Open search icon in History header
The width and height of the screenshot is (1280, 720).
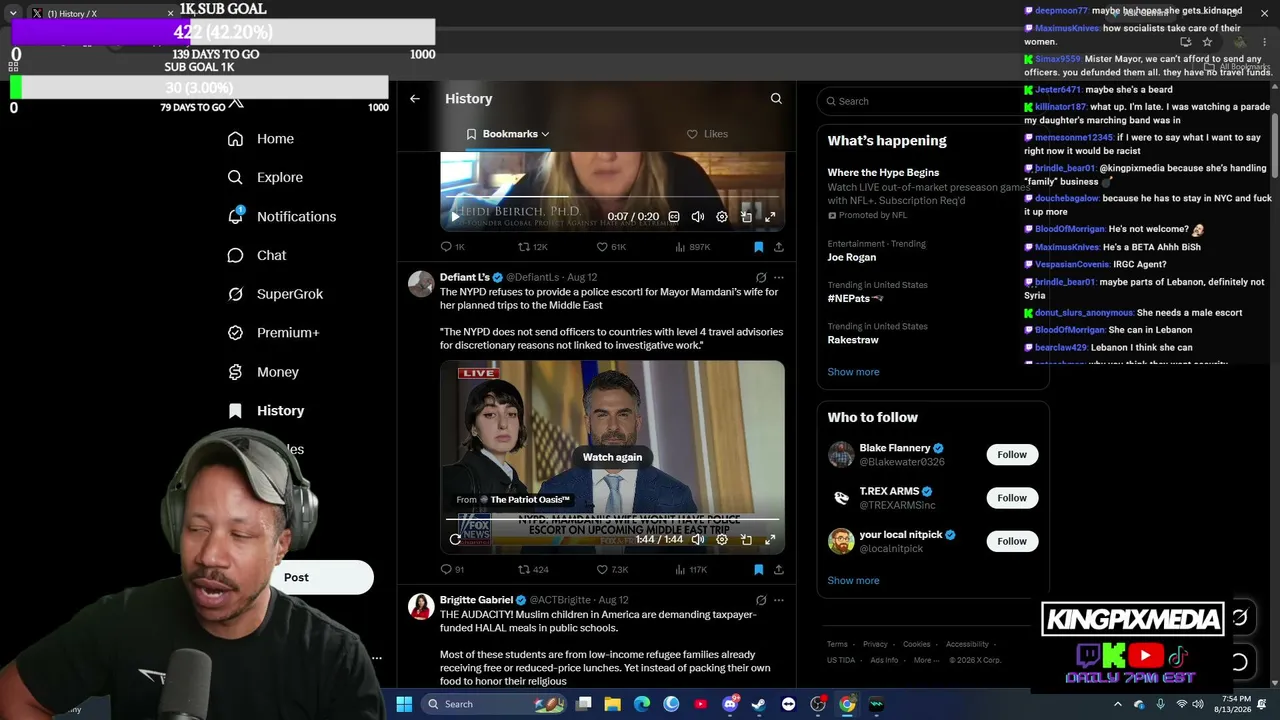776,98
